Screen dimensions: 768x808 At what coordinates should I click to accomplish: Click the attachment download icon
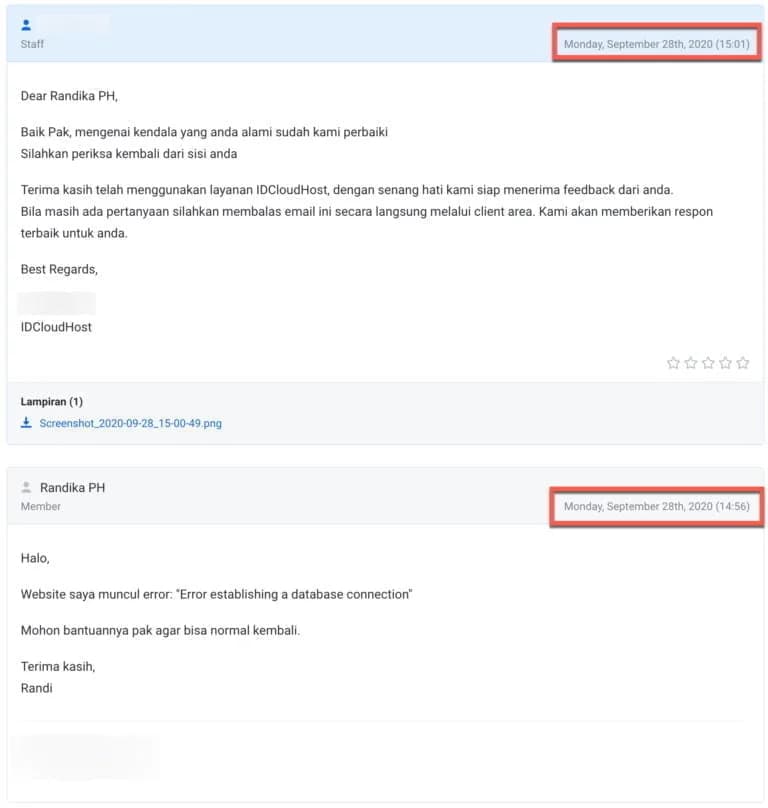point(25,423)
